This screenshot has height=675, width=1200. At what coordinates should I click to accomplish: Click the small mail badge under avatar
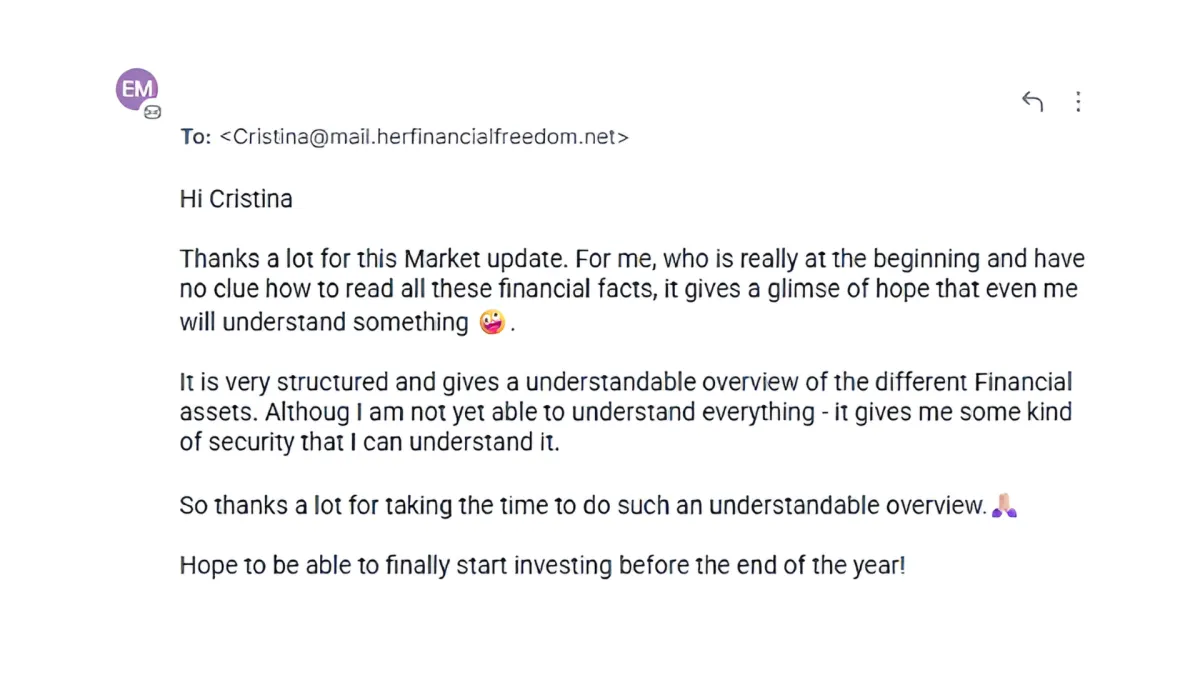point(152,112)
